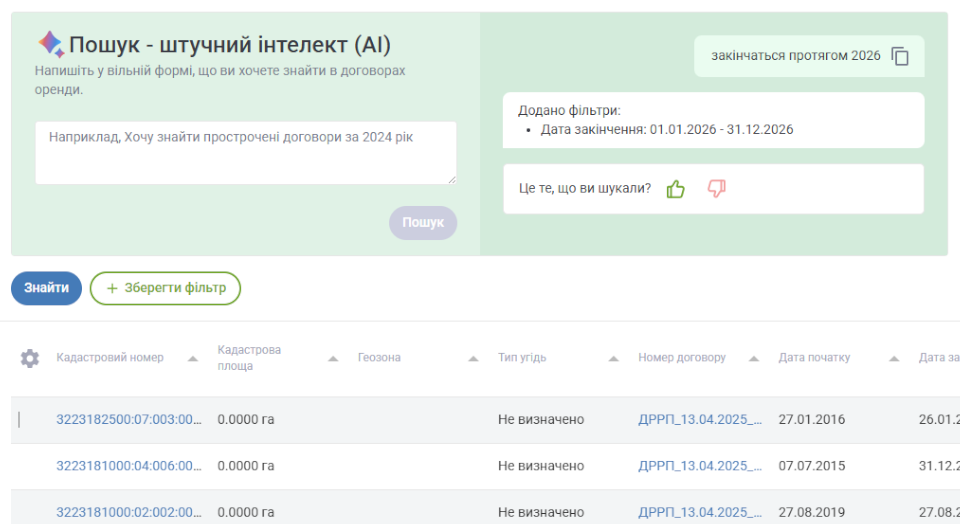Image resolution: width=960 pixels, height=524 pixels.
Task: Click the Геозона column header
Action: pyautogui.click(x=379, y=357)
